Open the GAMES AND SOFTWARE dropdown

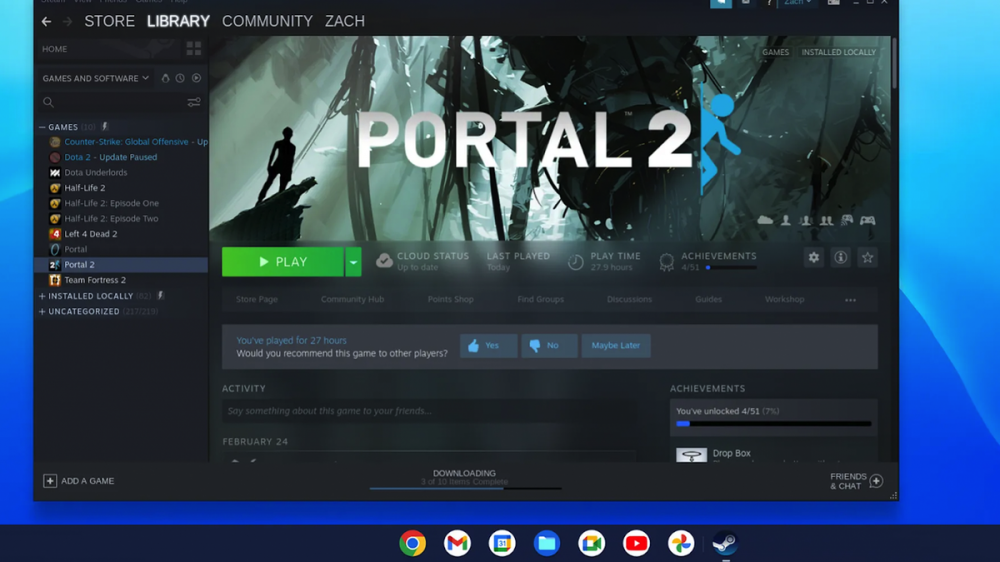pyautogui.click(x=96, y=78)
